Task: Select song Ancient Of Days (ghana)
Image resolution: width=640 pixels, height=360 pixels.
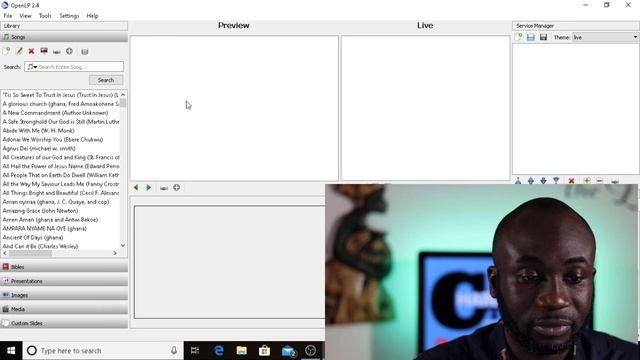Action: 33,238
